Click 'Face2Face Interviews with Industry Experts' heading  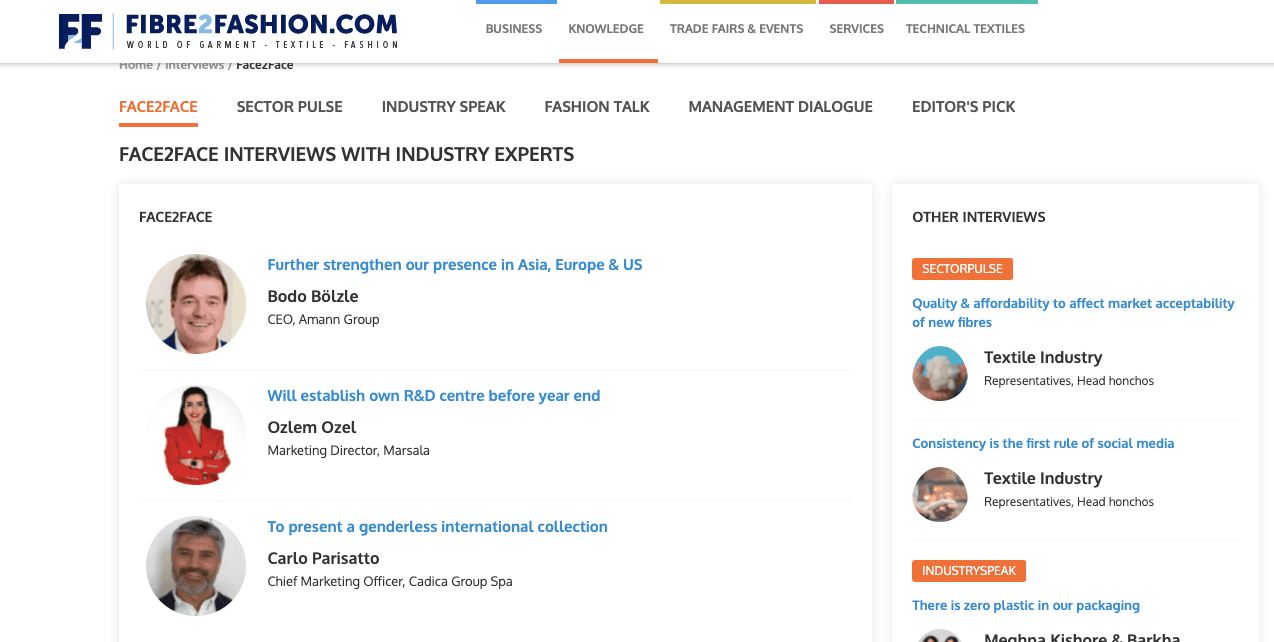click(x=346, y=154)
